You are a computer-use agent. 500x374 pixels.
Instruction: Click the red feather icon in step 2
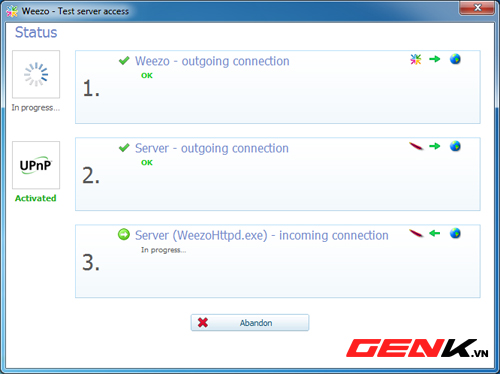[416, 146]
